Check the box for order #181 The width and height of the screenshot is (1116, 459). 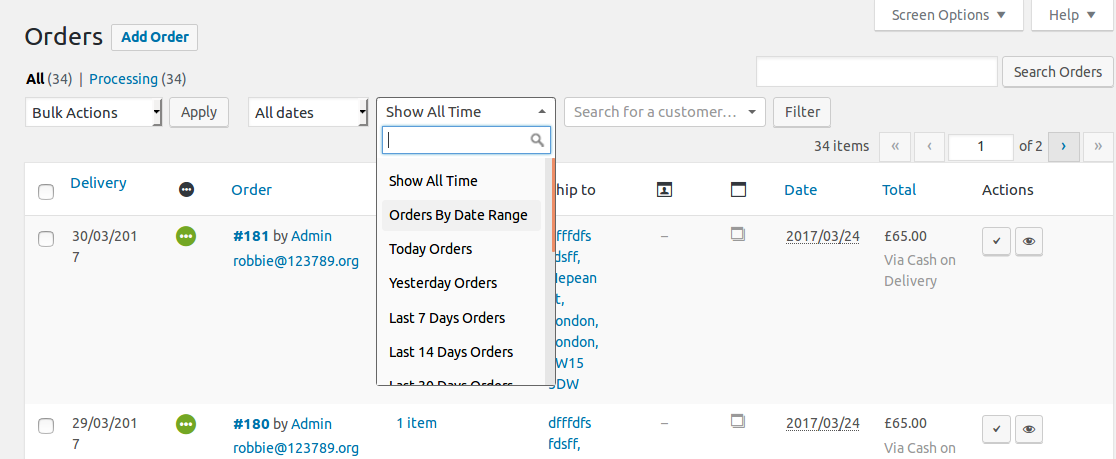pos(46,238)
